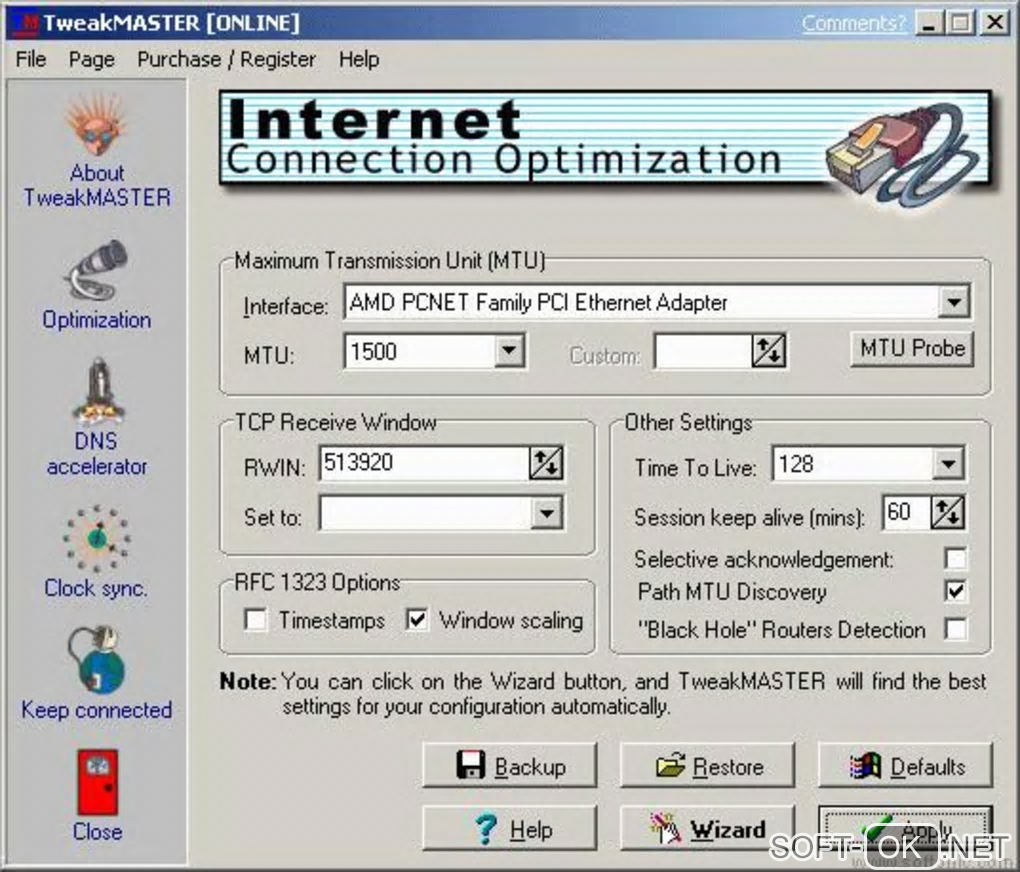Close the TweakMASTER window with X
Screen dimensions: 1020x872
click(x=995, y=23)
